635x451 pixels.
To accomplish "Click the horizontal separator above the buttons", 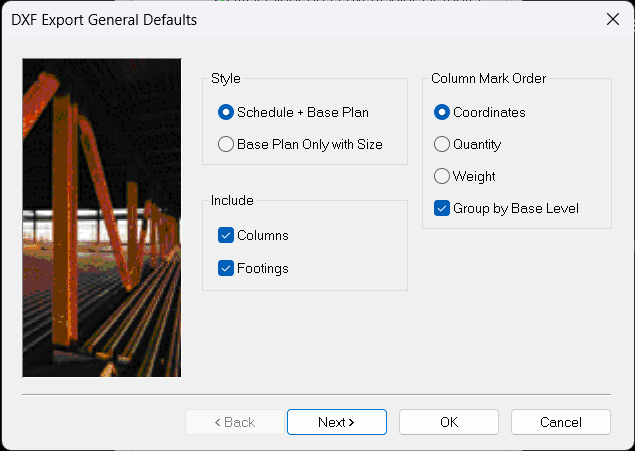I will point(316,395).
